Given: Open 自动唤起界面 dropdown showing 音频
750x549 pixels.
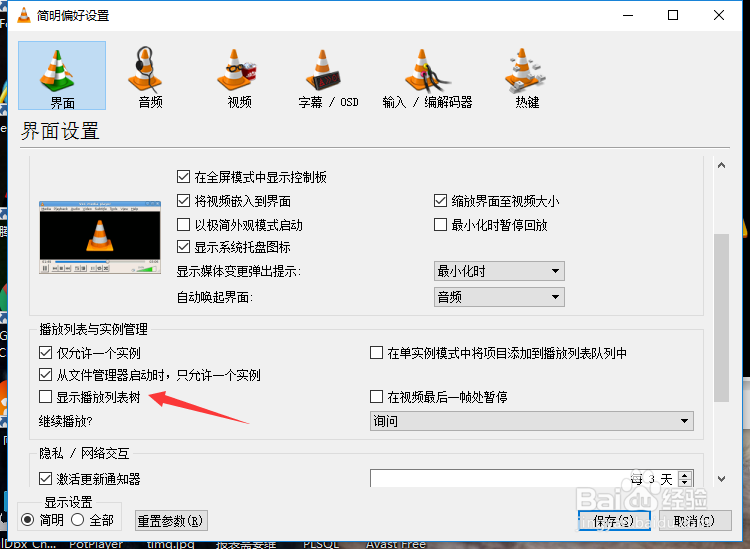Looking at the screenshot, I should [499, 297].
